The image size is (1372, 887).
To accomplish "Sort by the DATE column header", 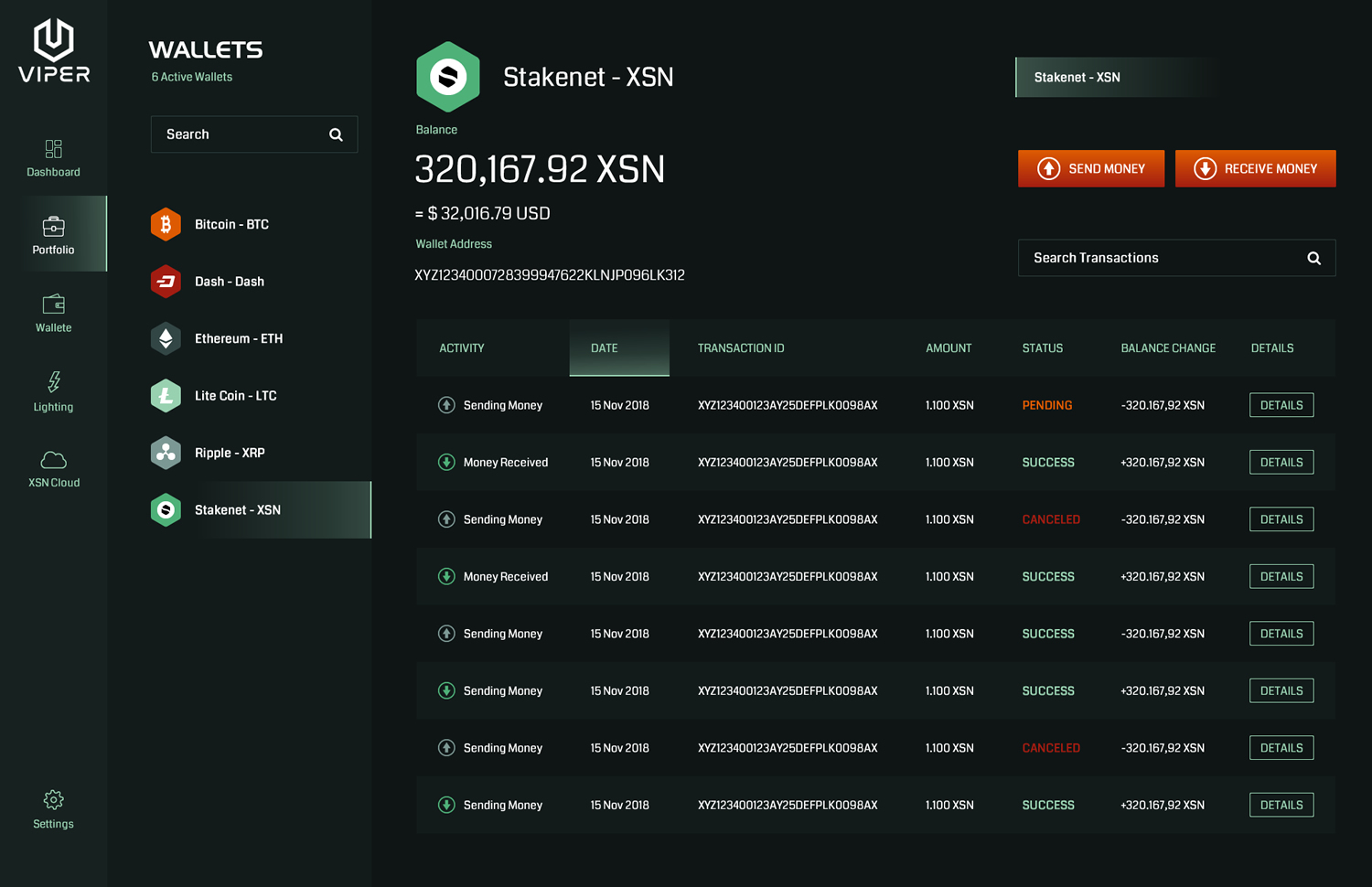I will point(619,348).
